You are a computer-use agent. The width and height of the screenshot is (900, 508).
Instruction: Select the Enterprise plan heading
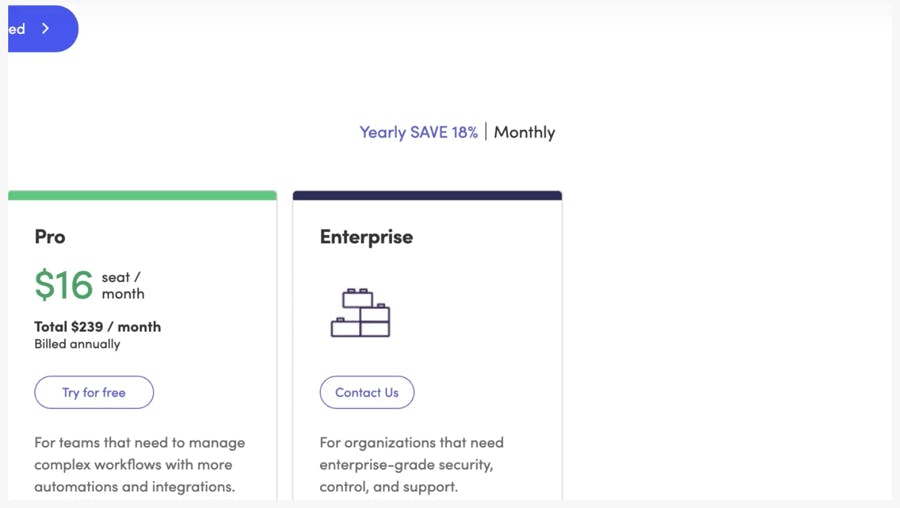[x=366, y=237]
